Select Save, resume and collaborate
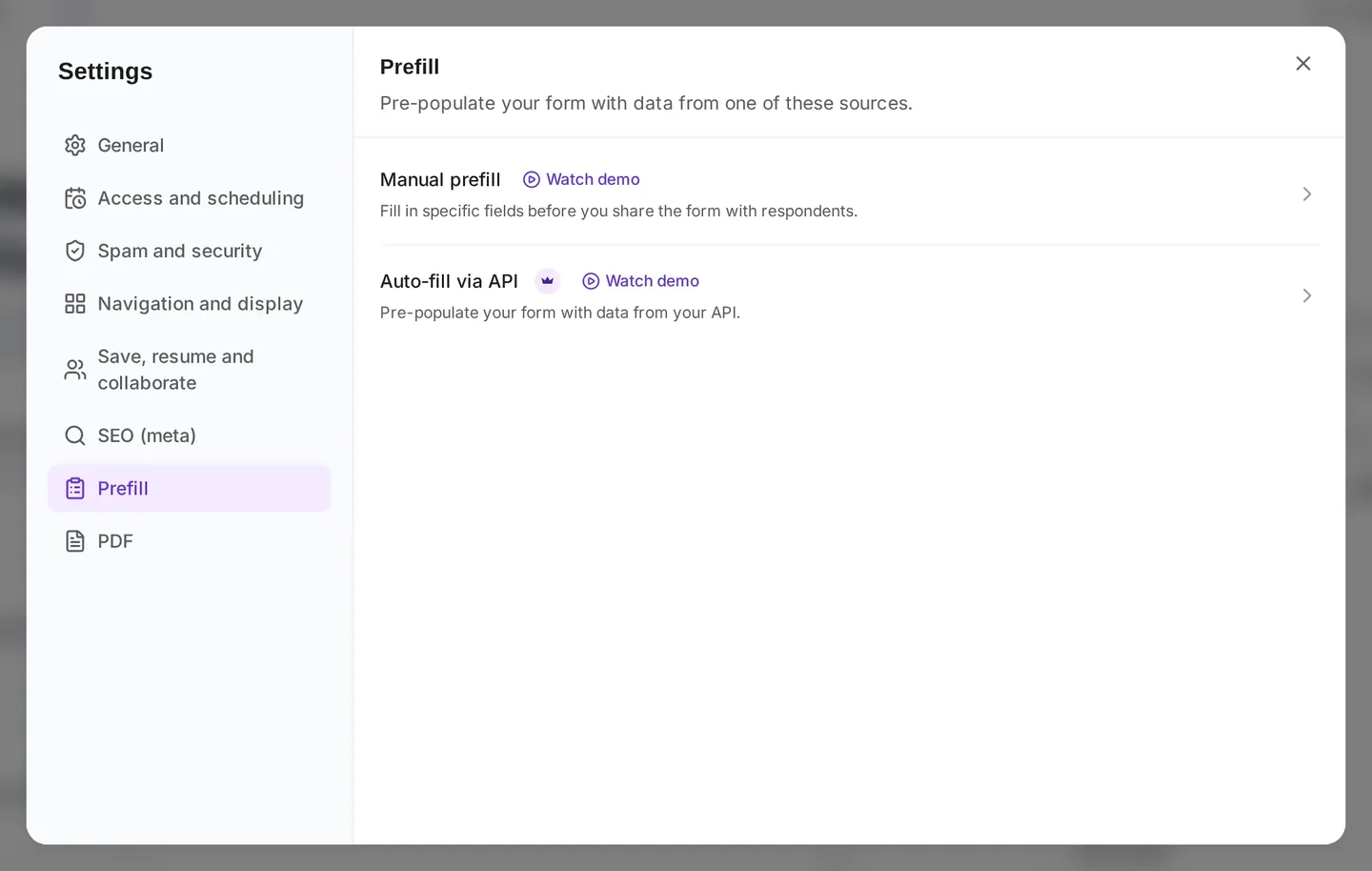The image size is (1372, 871). pos(190,370)
